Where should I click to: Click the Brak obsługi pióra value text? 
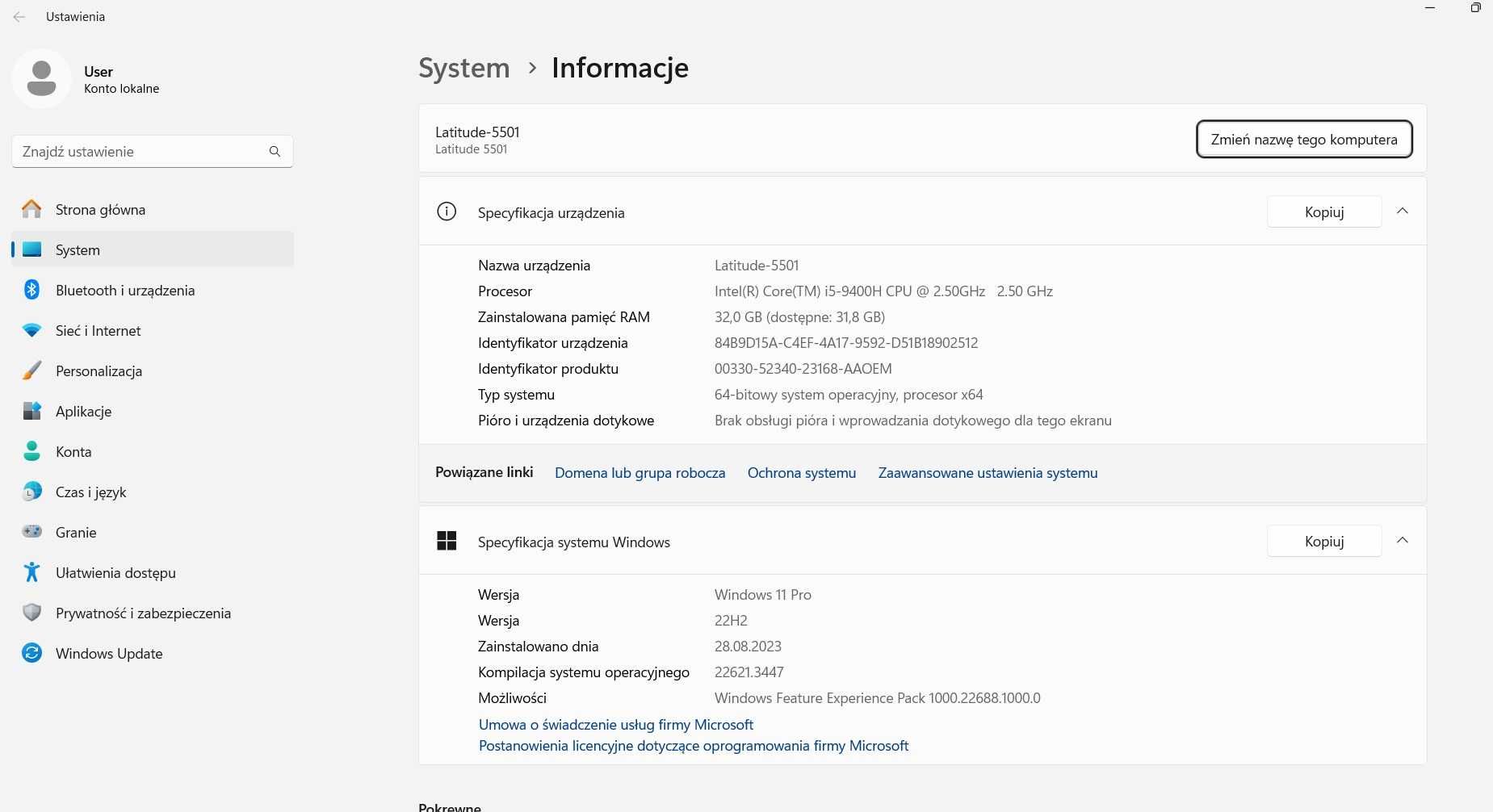[913, 420]
